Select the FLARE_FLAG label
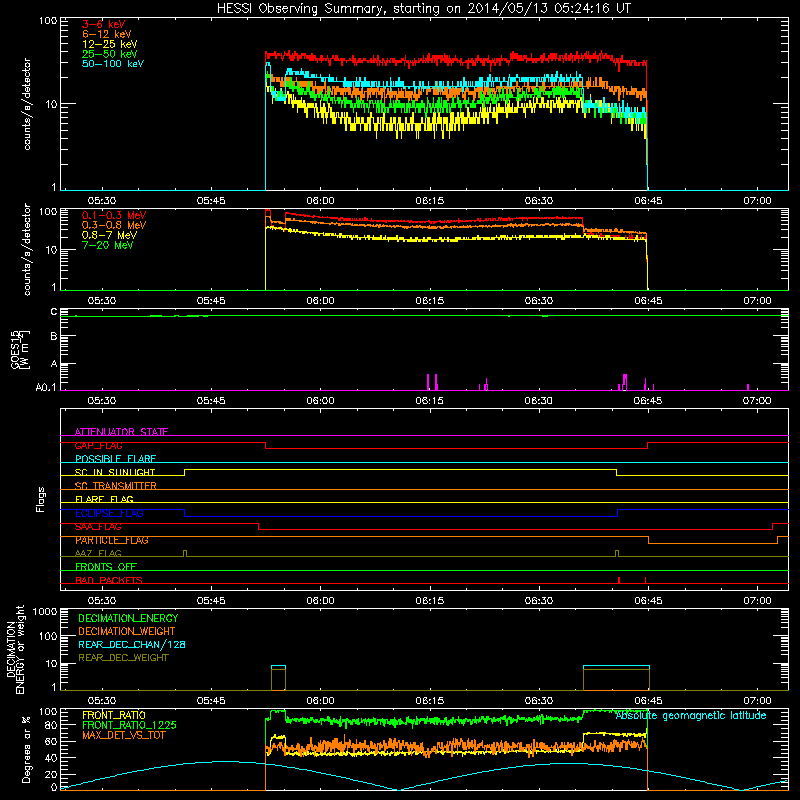The width and height of the screenshot is (800, 800). pos(104,499)
